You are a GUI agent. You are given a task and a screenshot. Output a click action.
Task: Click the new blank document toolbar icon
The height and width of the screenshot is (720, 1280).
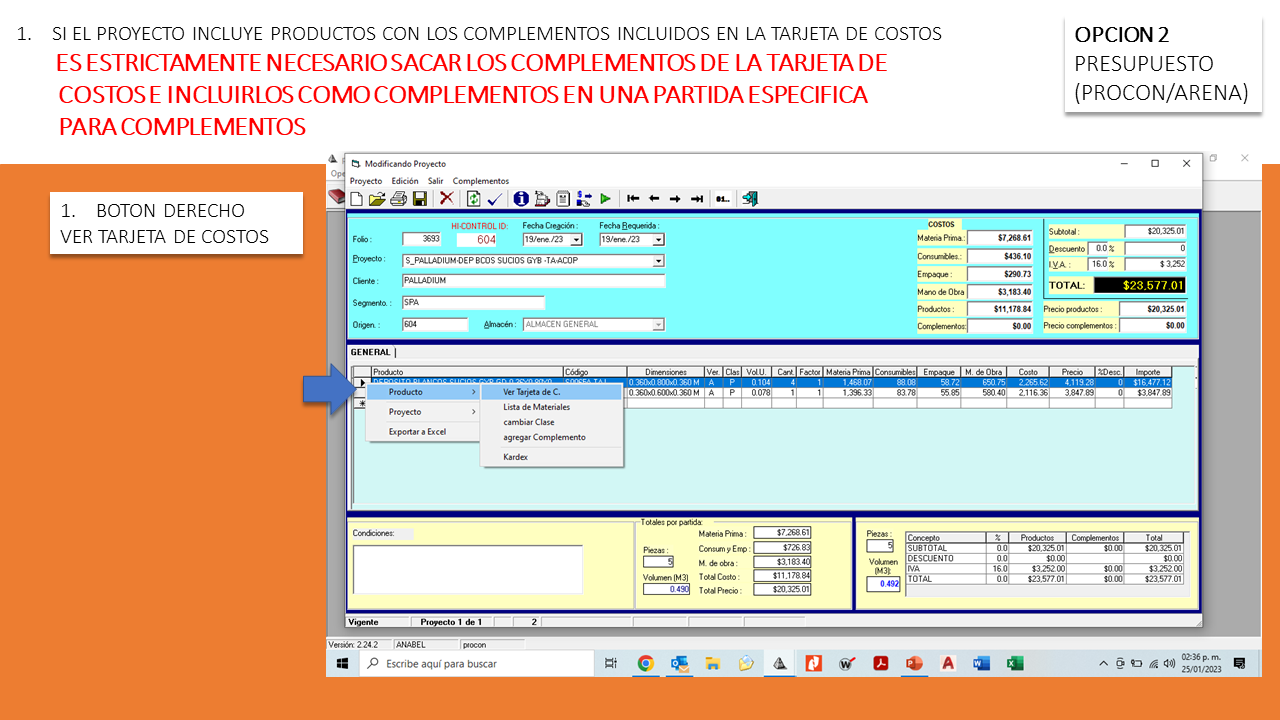pos(356,199)
